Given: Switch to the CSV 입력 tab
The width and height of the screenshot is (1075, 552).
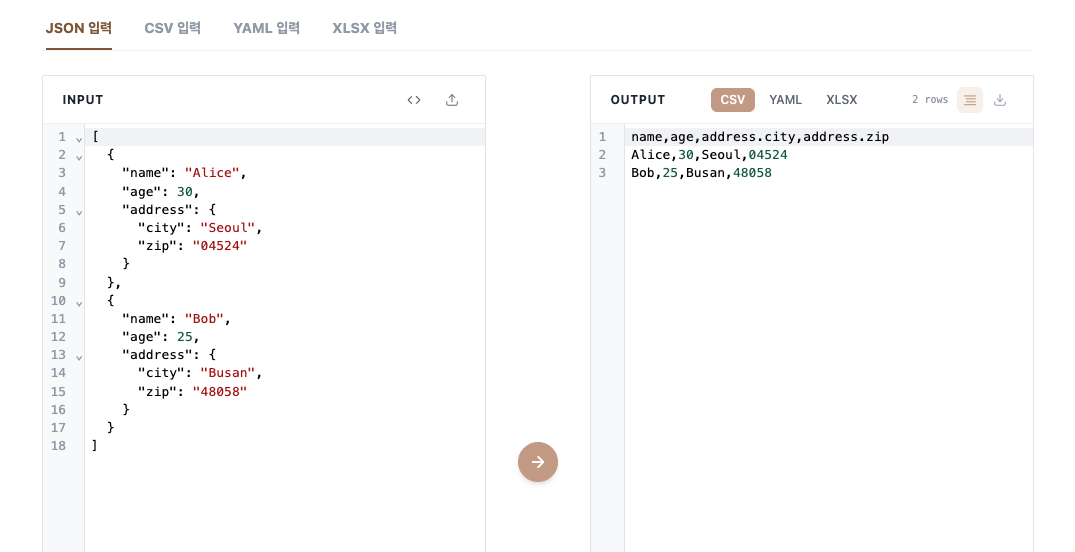Looking at the screenshot, I should click(173, 28).
